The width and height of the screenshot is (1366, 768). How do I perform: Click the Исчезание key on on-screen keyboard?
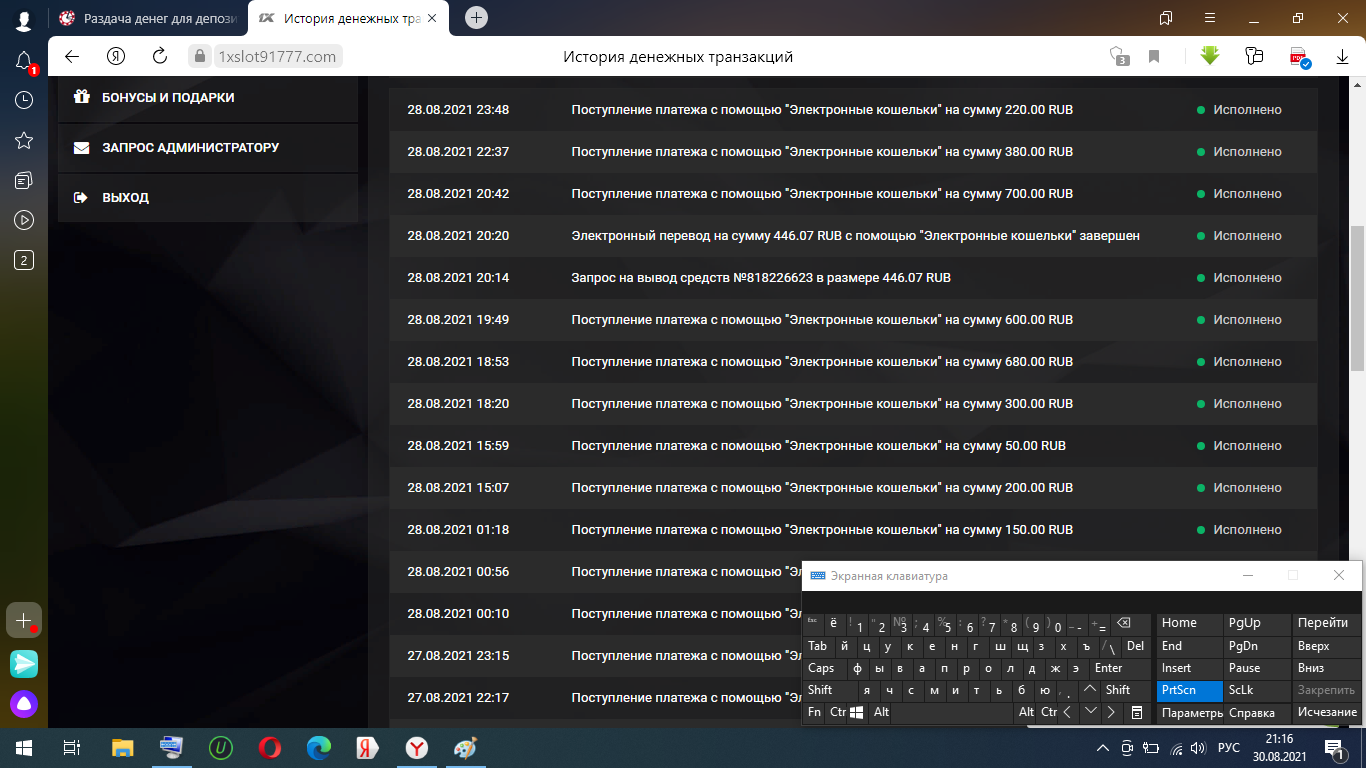tap(1327, 713)
